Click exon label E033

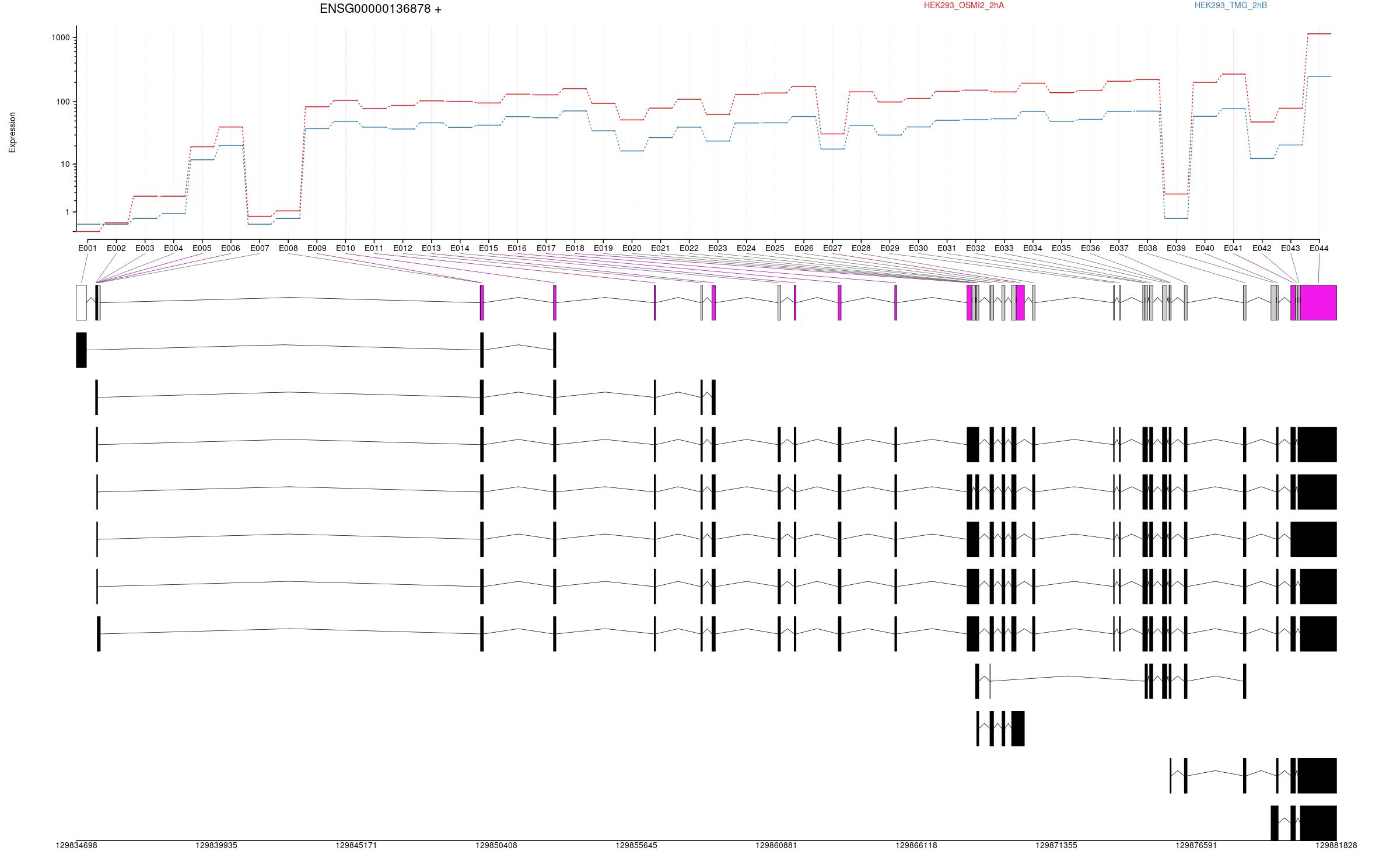click(1004, 248)
